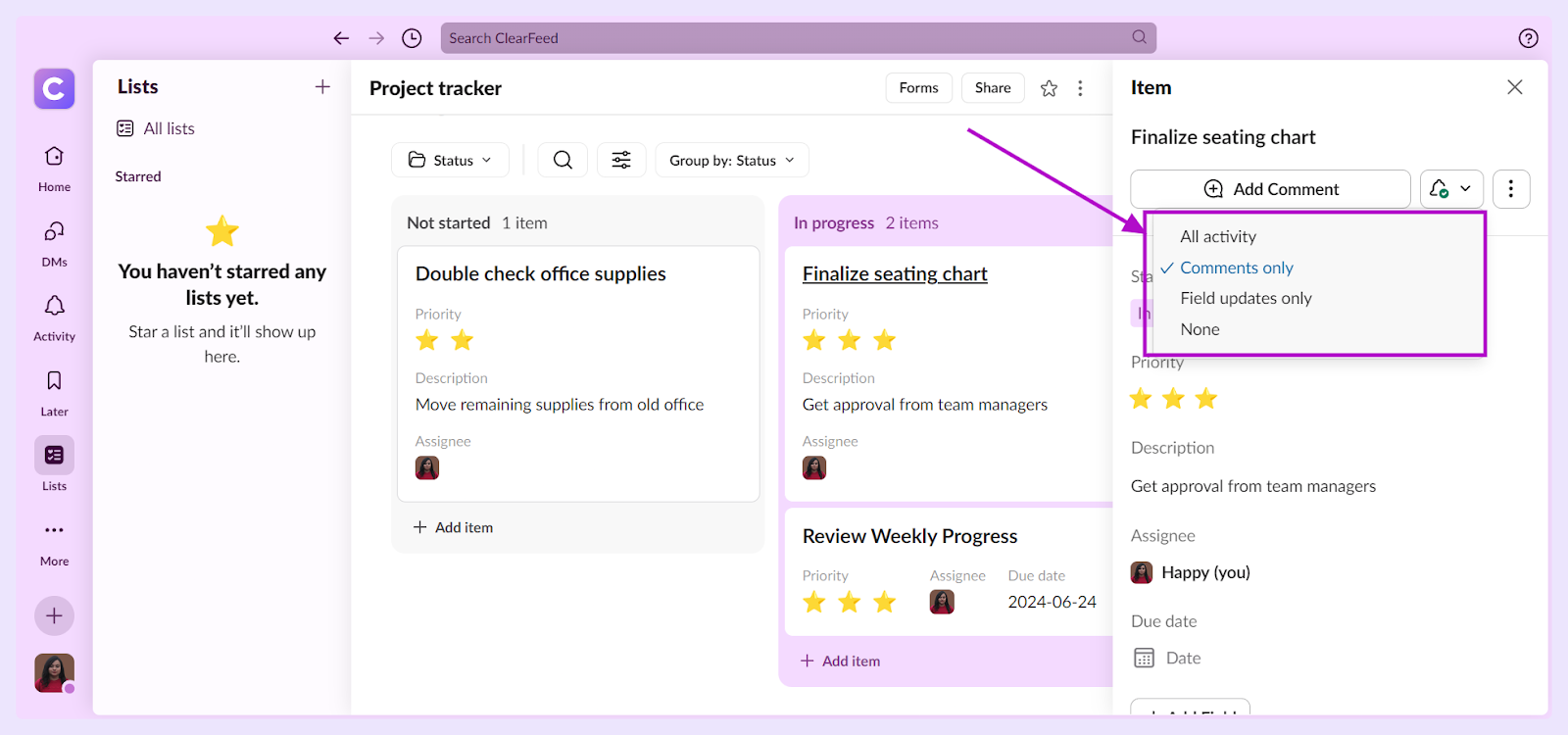Select the Lists icon in sidebar

pyautogui.click(x=55, y=456)
